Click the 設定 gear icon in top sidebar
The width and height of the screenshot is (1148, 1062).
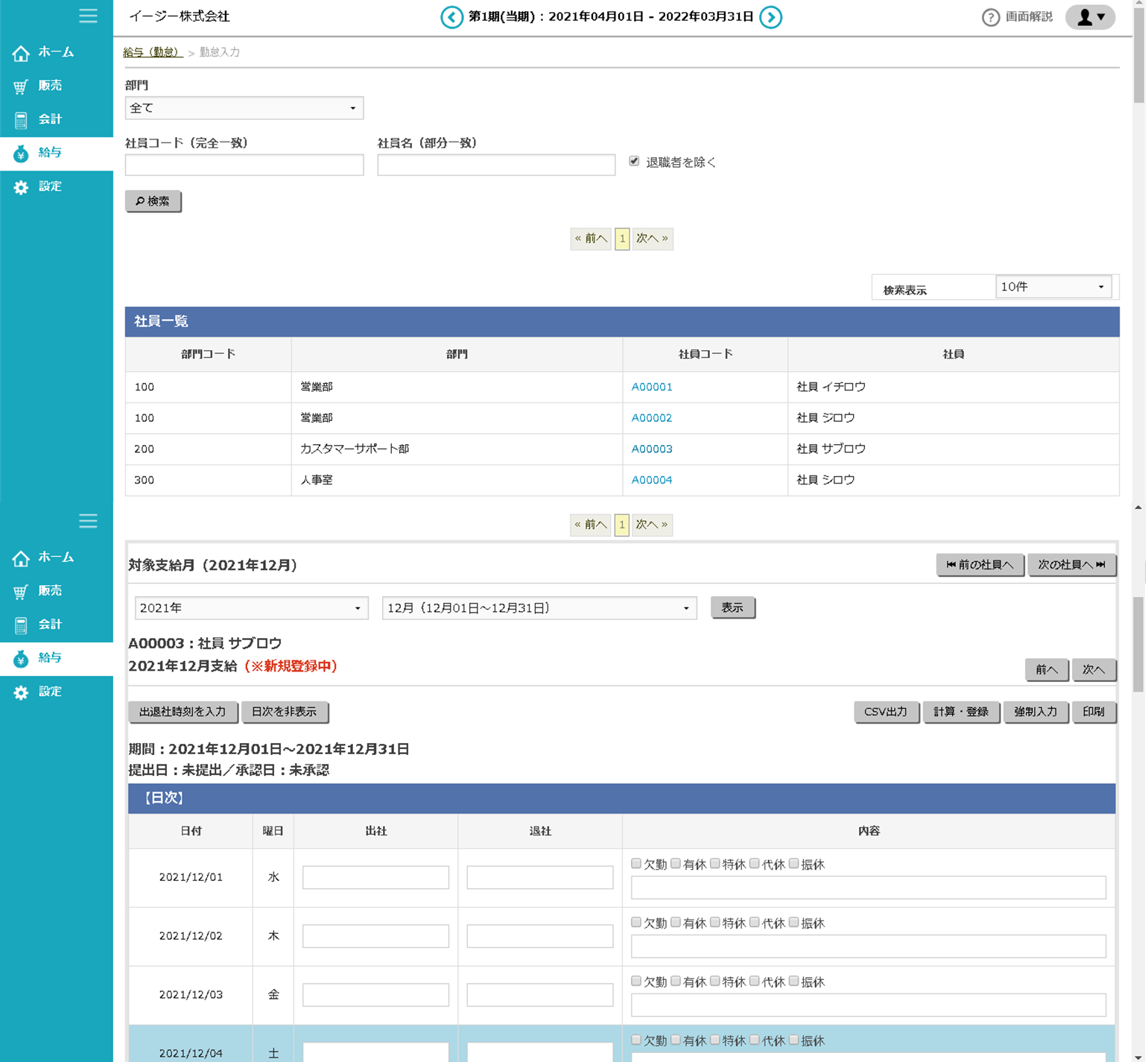[x=21, y=187]
